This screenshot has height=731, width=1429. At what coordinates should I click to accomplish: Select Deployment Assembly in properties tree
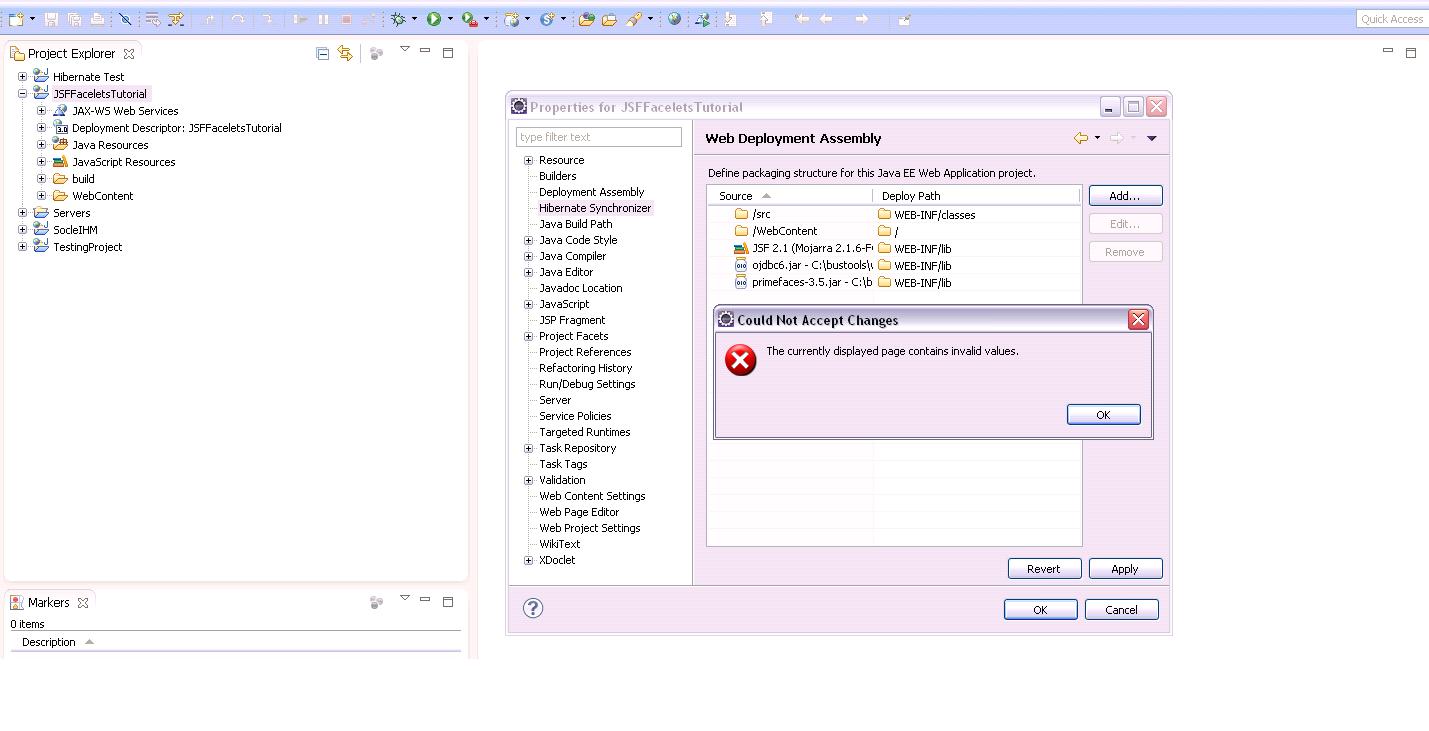coord(591,192)
